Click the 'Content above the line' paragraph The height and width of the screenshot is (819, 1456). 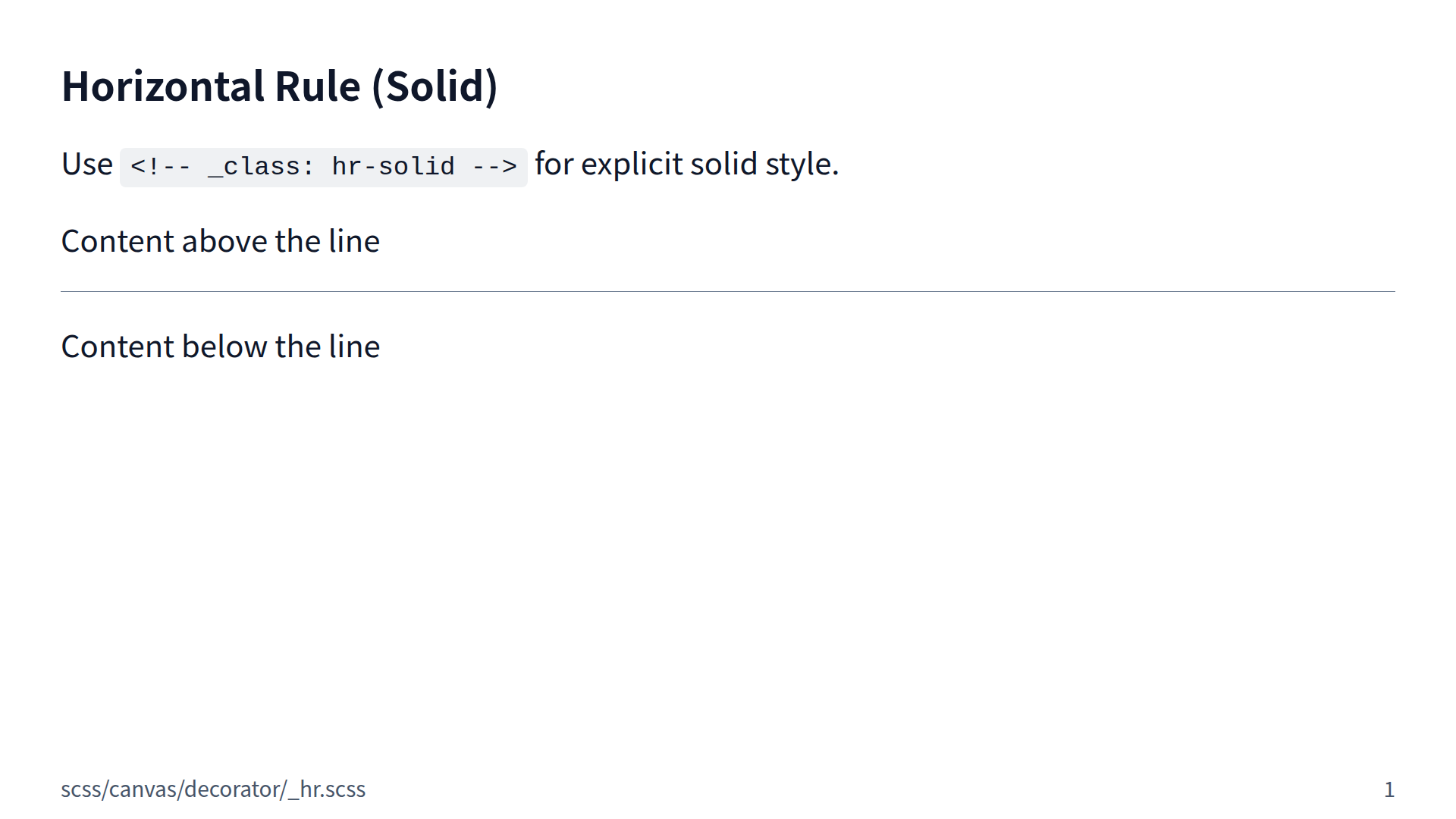(x=220, y=242)
